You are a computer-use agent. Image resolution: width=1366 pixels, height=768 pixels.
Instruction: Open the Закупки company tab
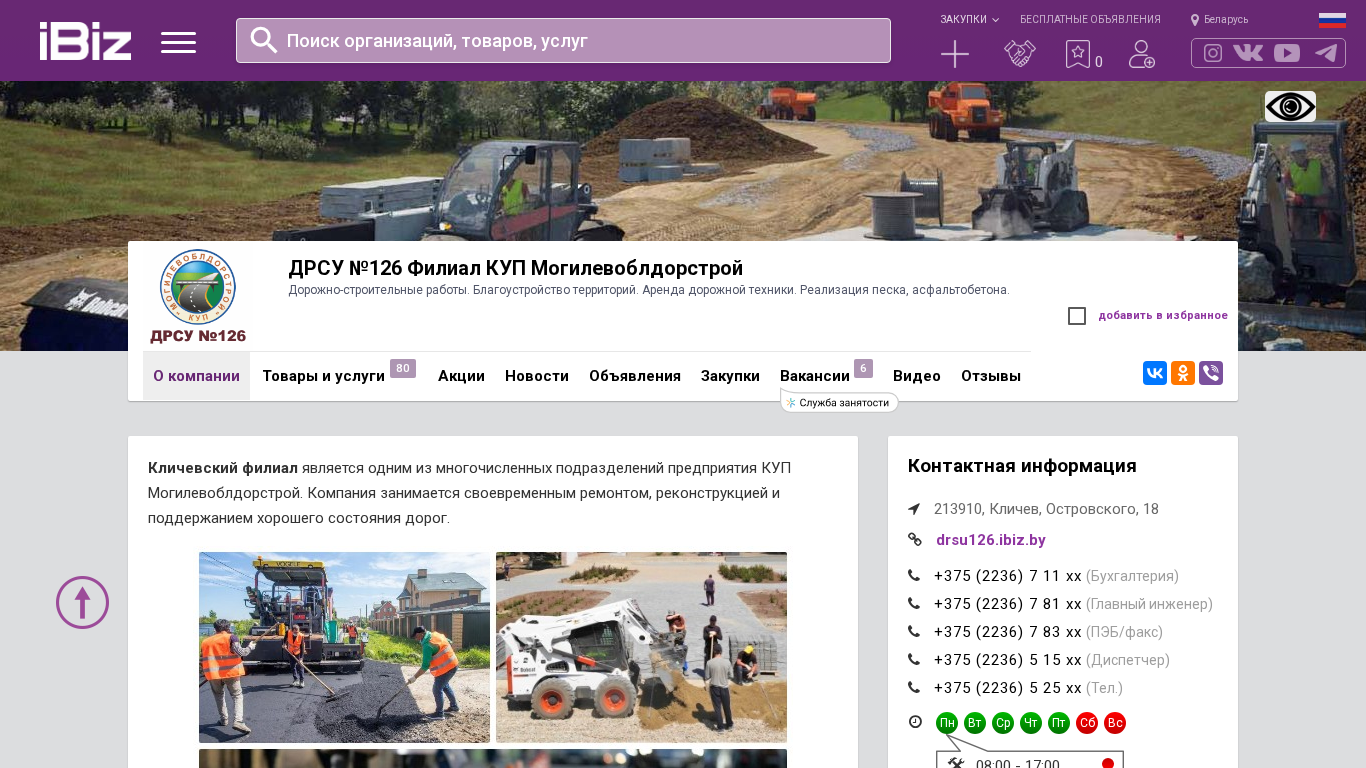(730, 376)
